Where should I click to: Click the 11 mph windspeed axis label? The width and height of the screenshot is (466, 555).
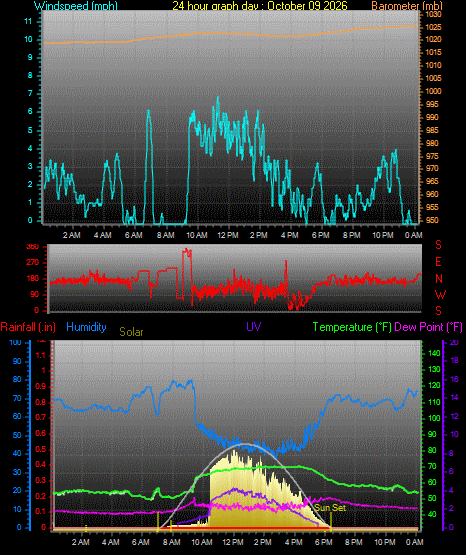28,22
